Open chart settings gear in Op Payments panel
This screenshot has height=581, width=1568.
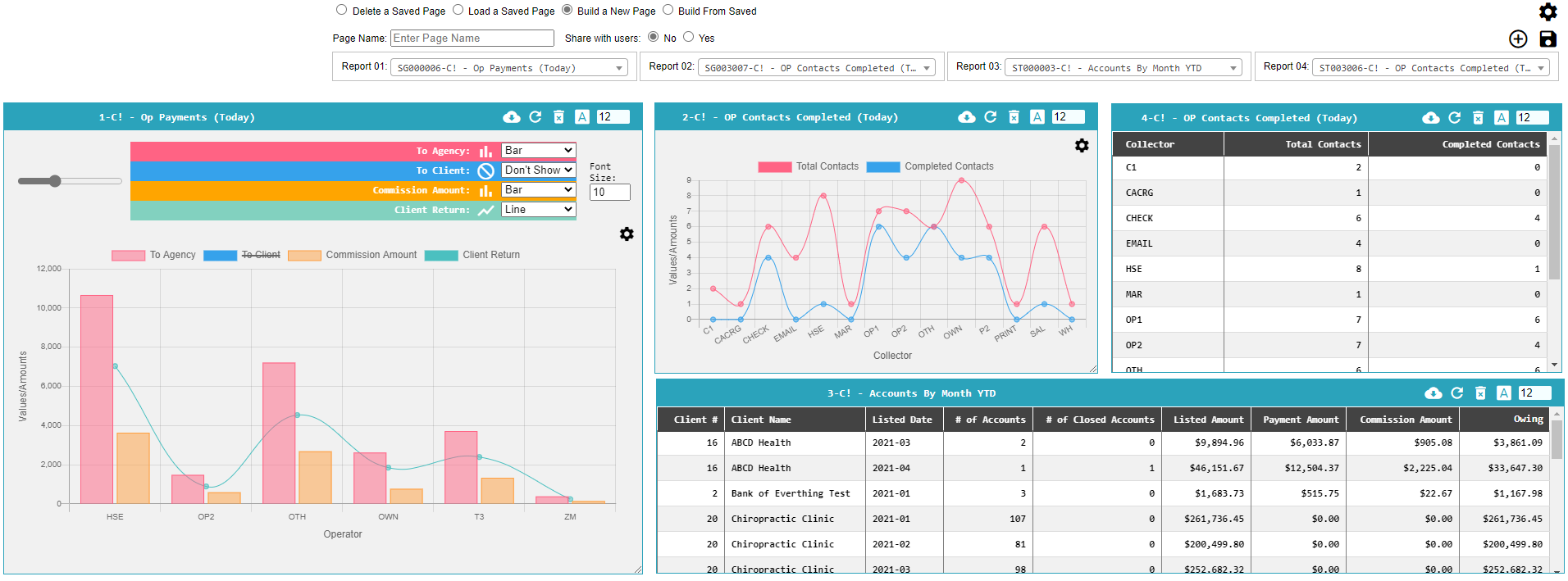click(x=627, y=234)
